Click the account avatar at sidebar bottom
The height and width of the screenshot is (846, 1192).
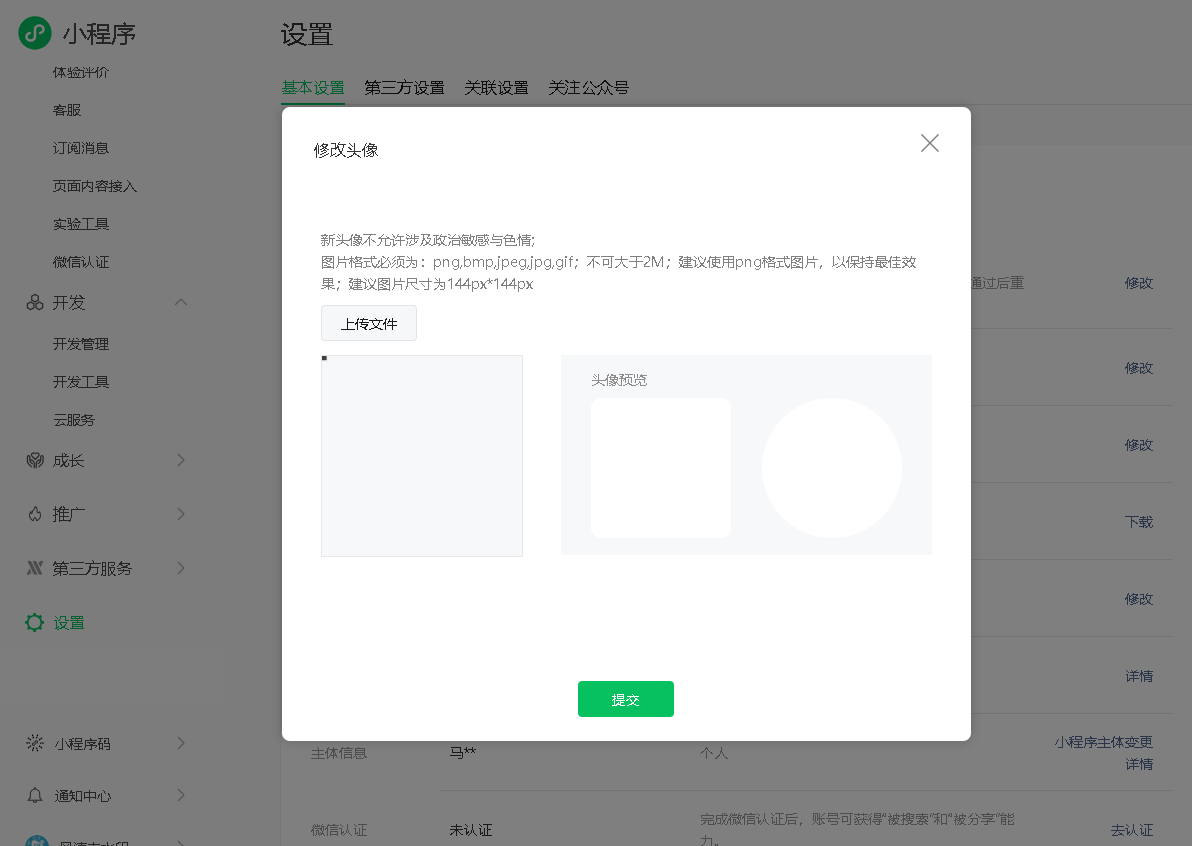tap(36, 841)
